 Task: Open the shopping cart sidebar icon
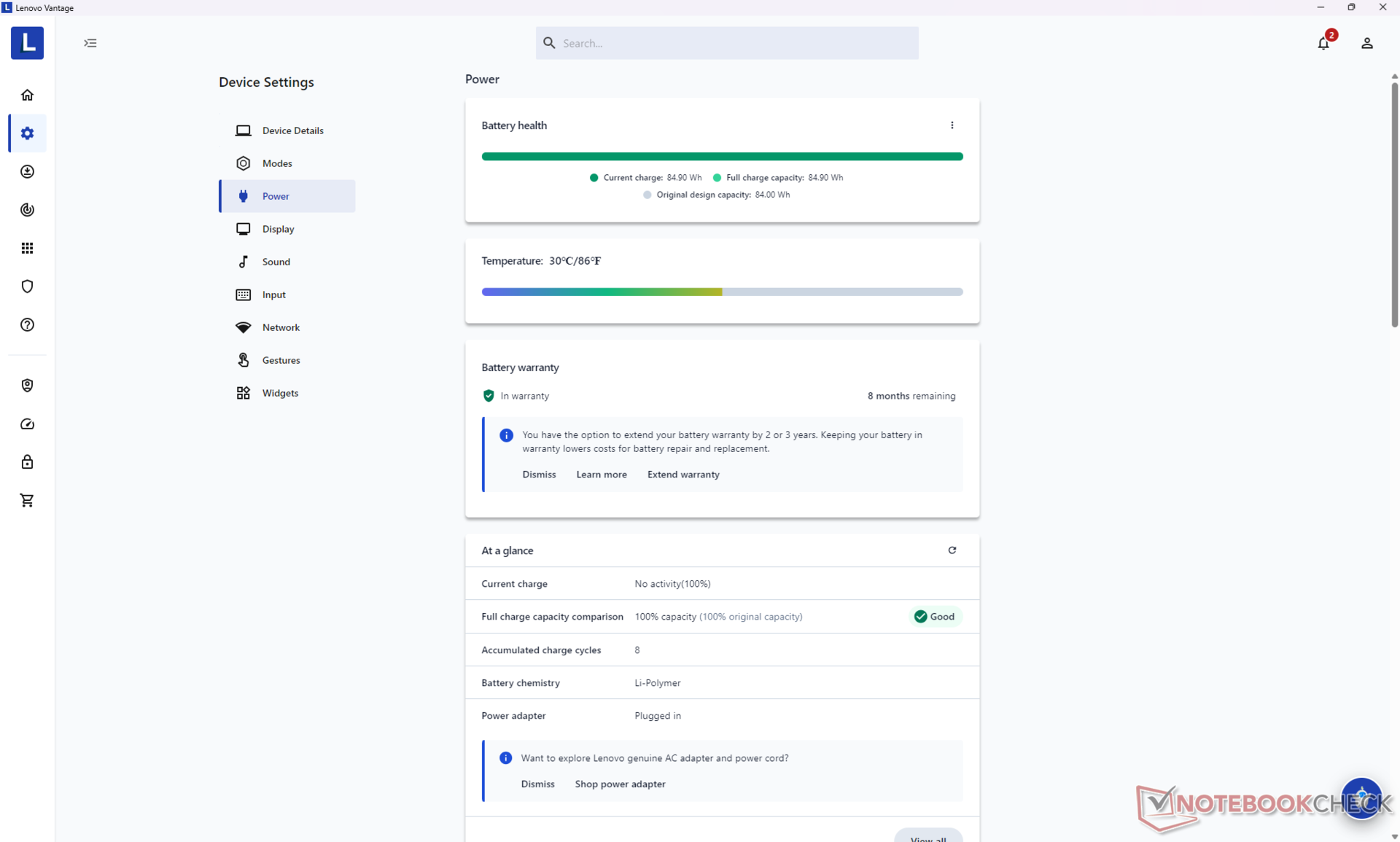pos(27,500)
